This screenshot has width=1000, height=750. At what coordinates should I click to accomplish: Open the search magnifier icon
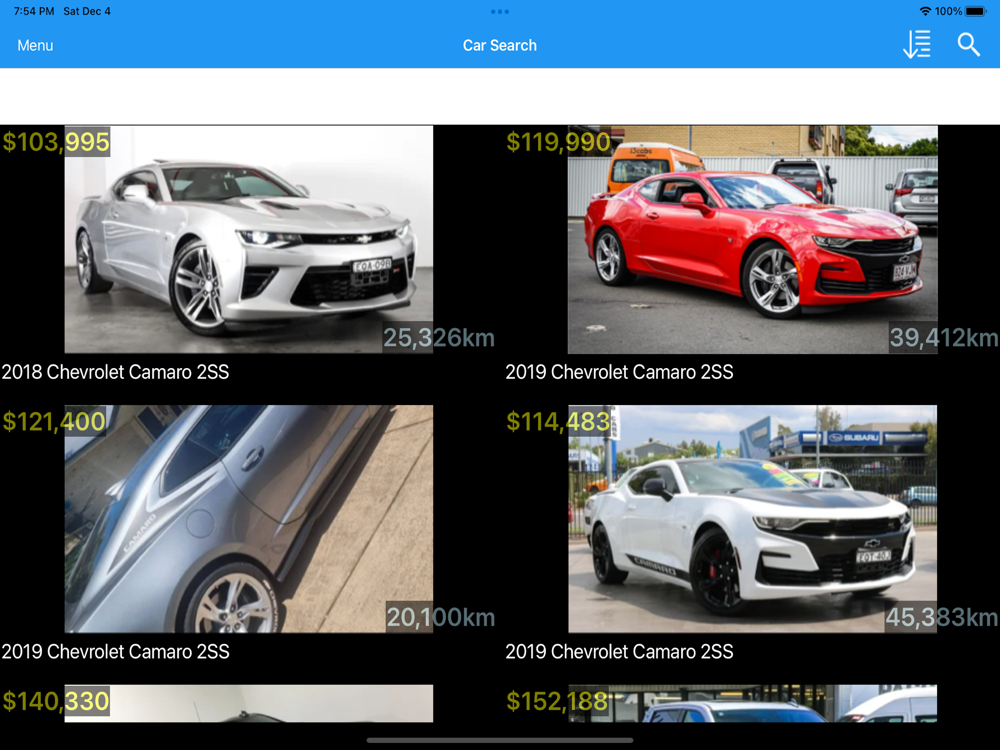click(968, 45)
